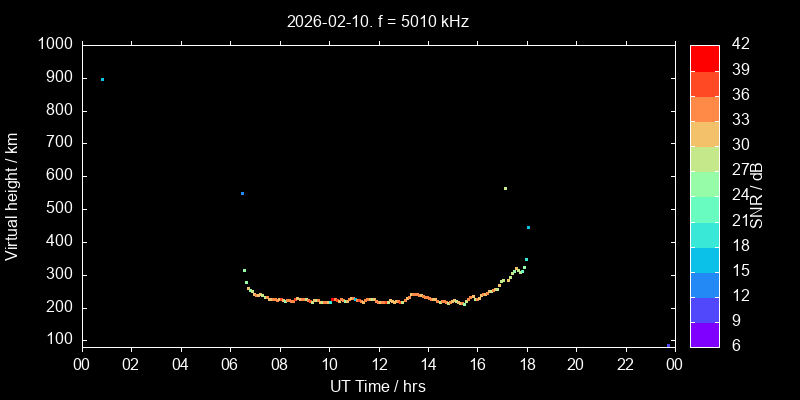Click the "UT Time / hrs" axis label
The height and width of the screenshot is (400, 800).
coord(377,386)
